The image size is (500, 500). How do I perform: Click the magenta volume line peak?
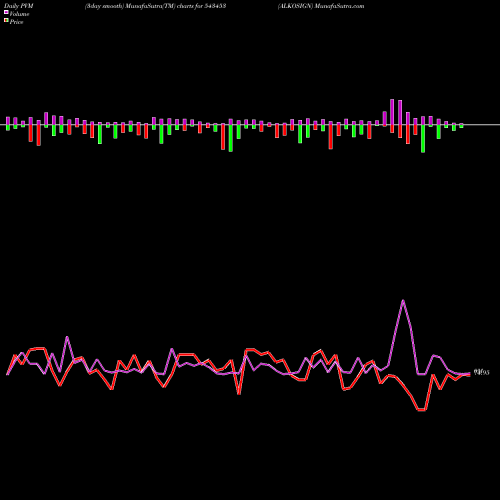(x=403, y=301)
